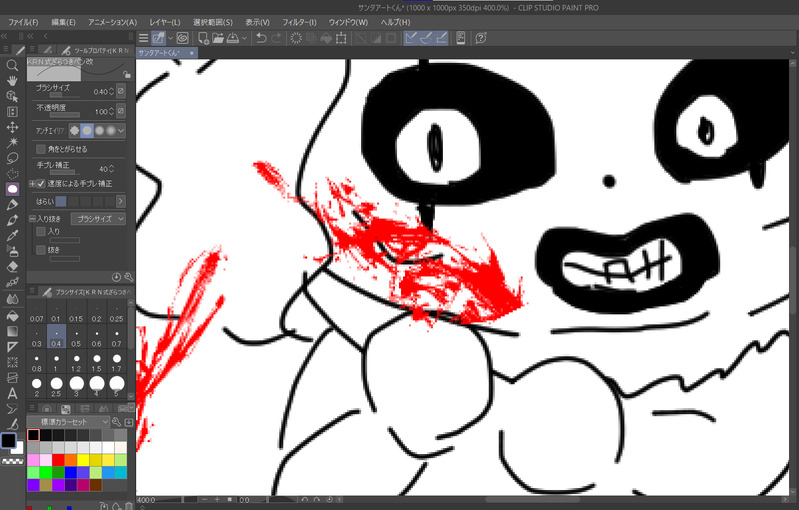Open the 入り抜き ブラシサイズ dropdown
The image size is (799, 510).
pyautogui.click(x=98, y=219)
